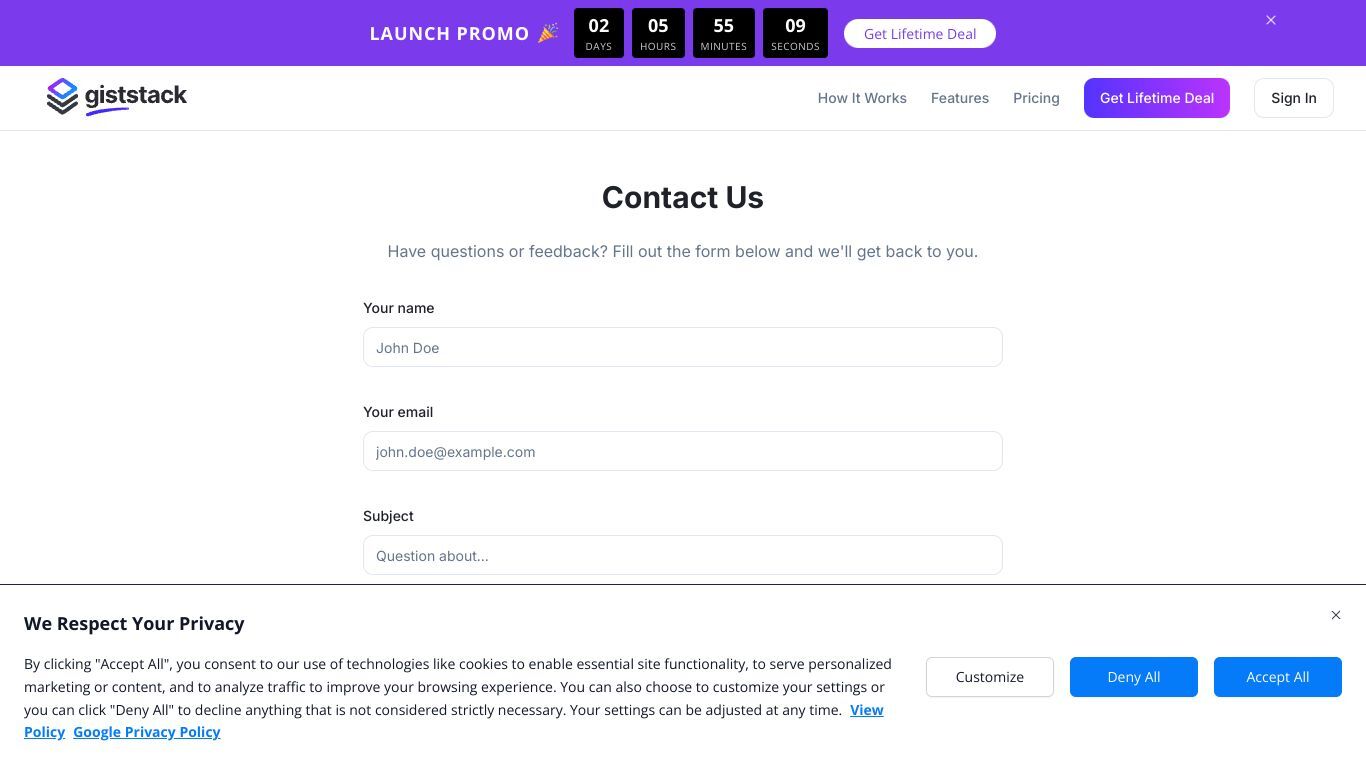Screen dimensions: 1366x768
Task: Close the privacy consent banner
Action: [1336, 615]
